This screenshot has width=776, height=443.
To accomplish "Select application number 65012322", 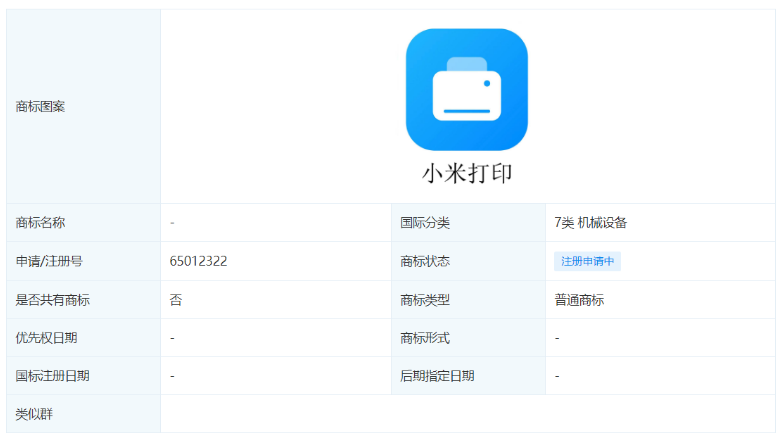I will click(x=198, y=261).
